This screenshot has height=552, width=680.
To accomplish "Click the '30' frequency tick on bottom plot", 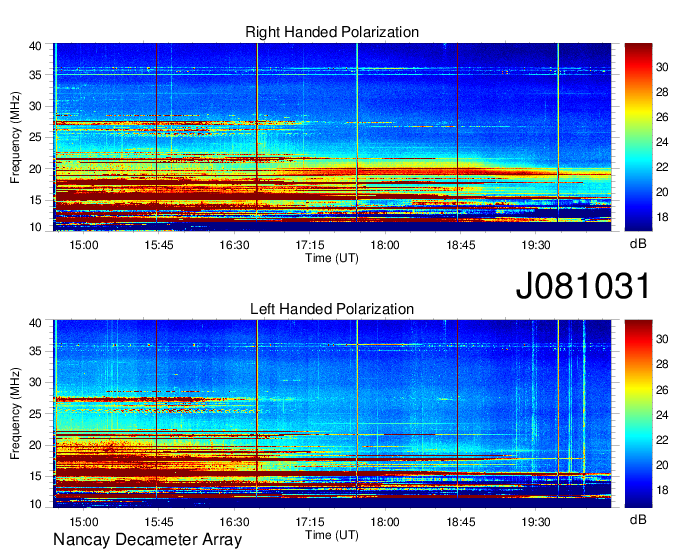I will (x=35, y=382).
